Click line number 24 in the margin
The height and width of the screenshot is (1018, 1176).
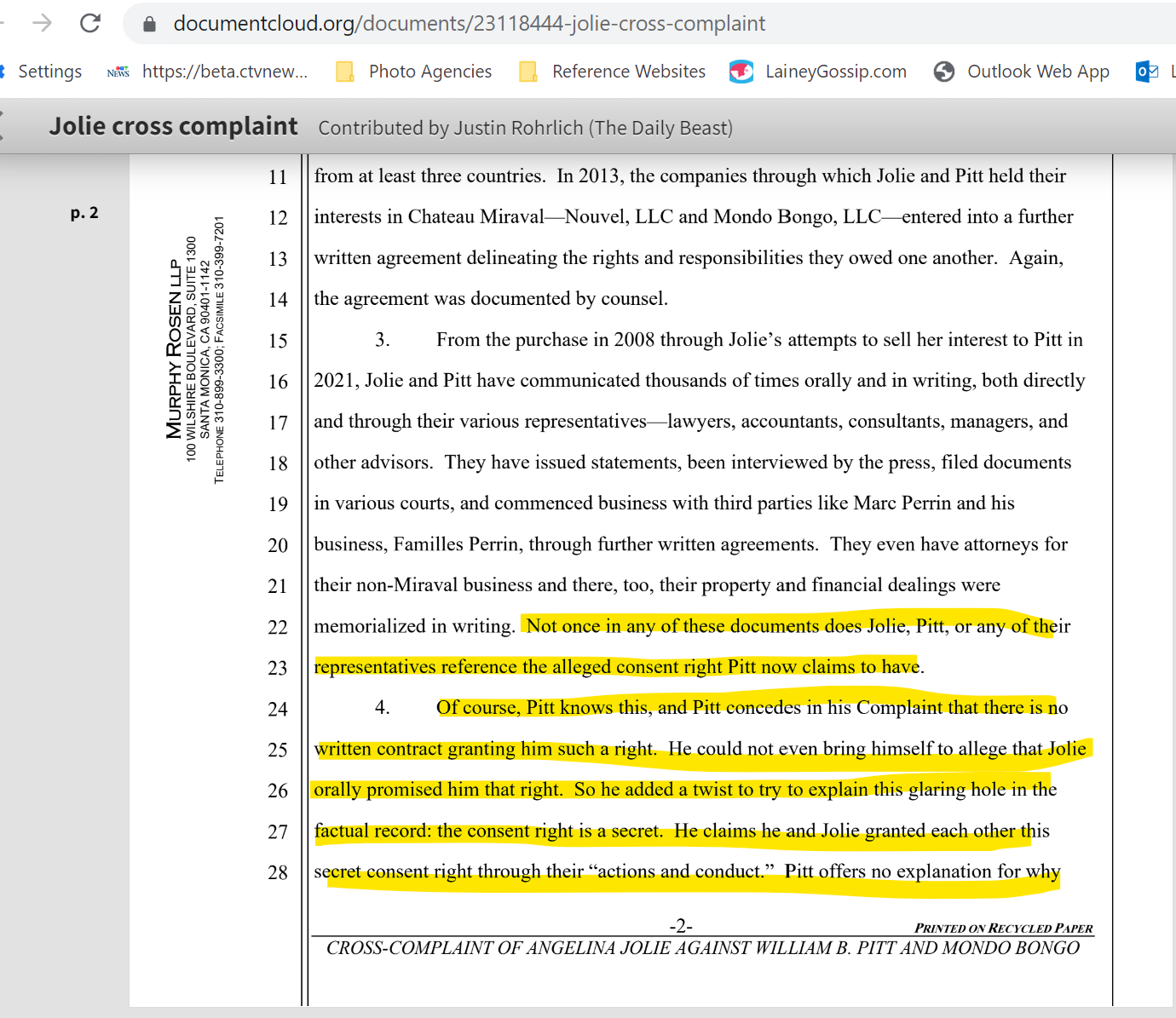[278, 709]
